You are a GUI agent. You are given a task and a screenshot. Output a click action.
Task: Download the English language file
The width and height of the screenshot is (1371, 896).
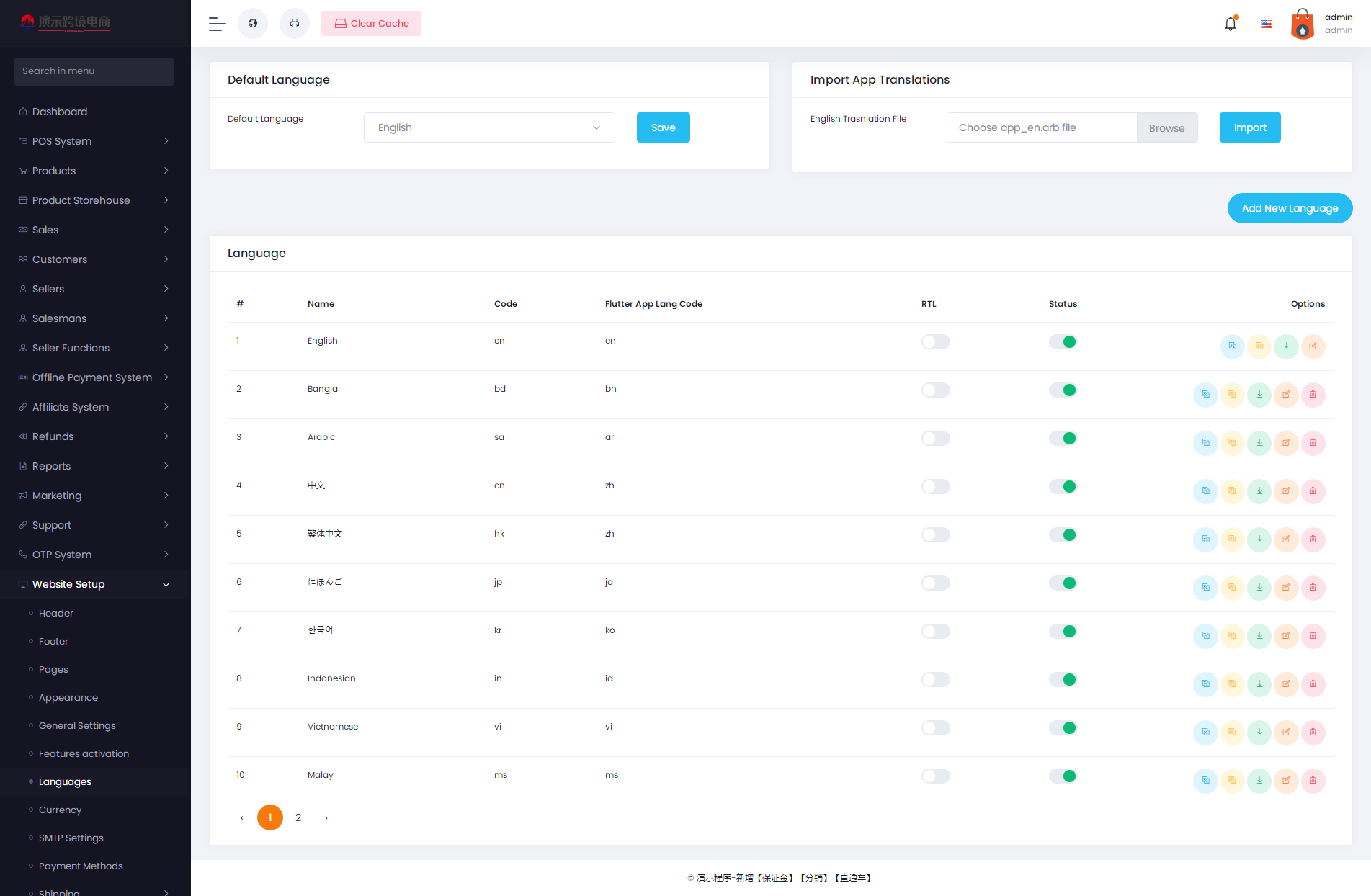click(1286, 346)
